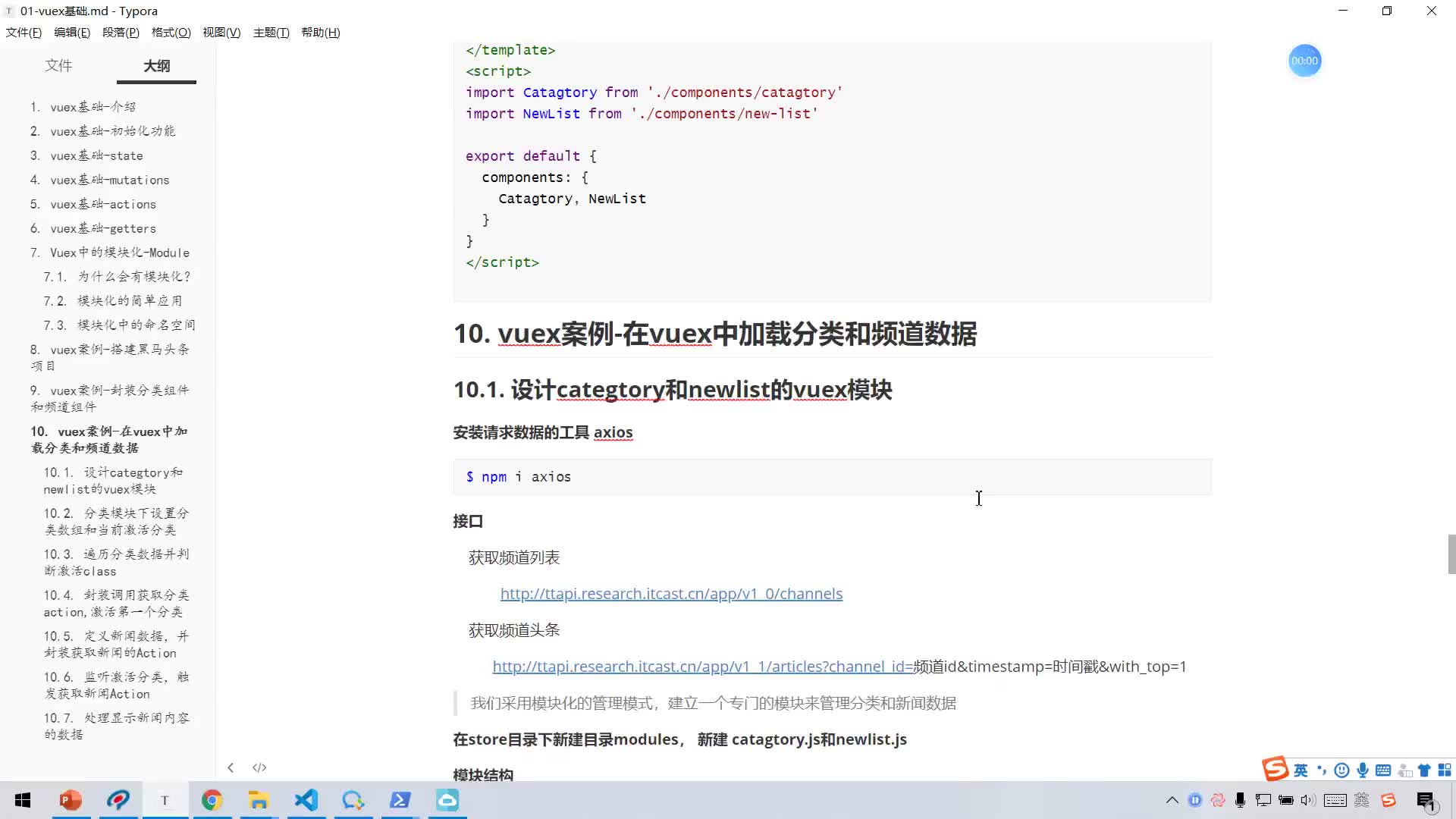Viewport: 1456px width, 819px height.
Task: Click the blue 00:00 recording timer circle
Action: (x=1304, y=61)
